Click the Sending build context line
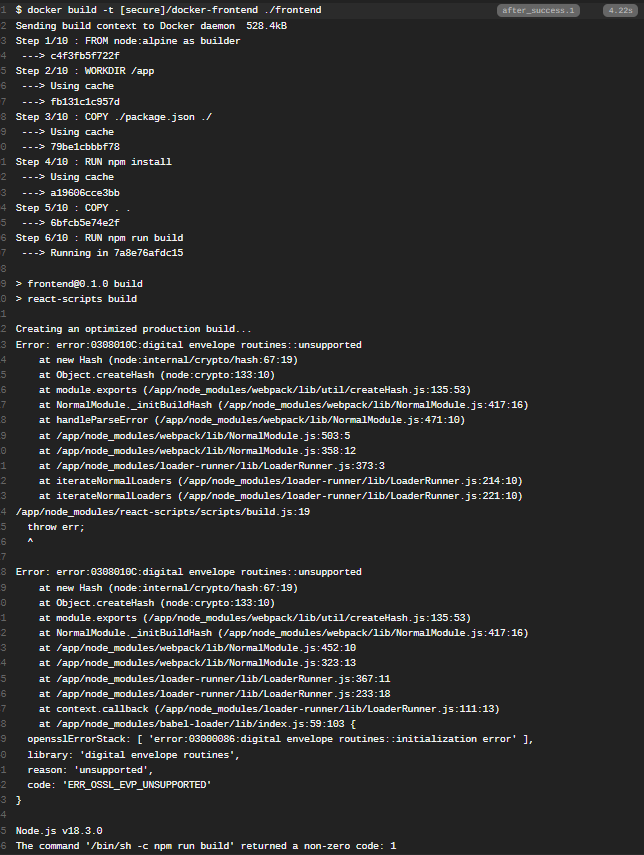 click(x=151, y=26)
